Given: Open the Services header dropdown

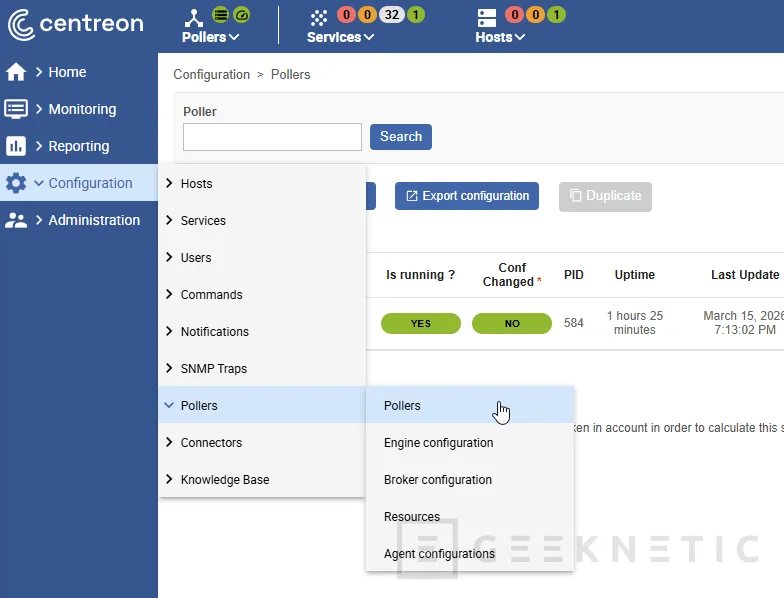Looking at the screenshot, I should tap(340, 37).
